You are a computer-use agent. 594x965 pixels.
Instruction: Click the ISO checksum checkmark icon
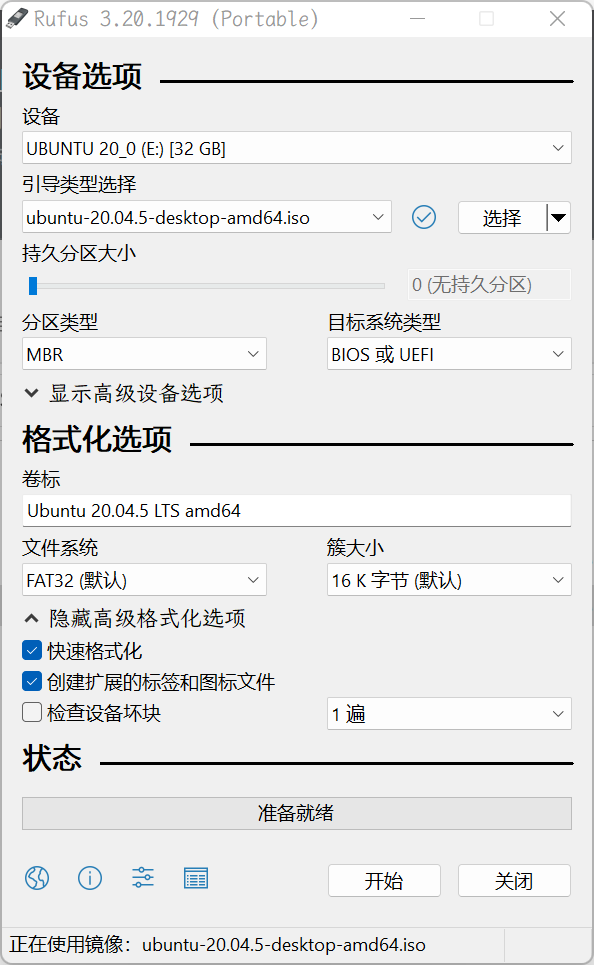tap(423, 217)
